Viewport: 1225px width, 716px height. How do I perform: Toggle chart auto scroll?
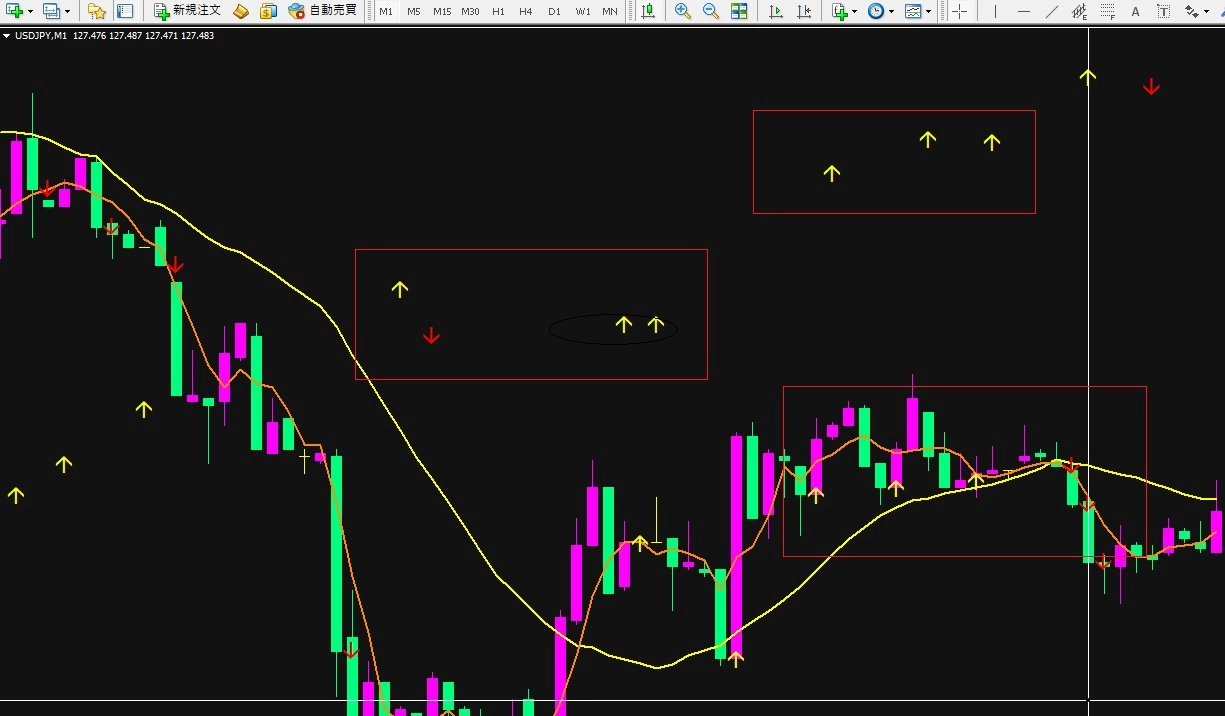tap(775, 11)
